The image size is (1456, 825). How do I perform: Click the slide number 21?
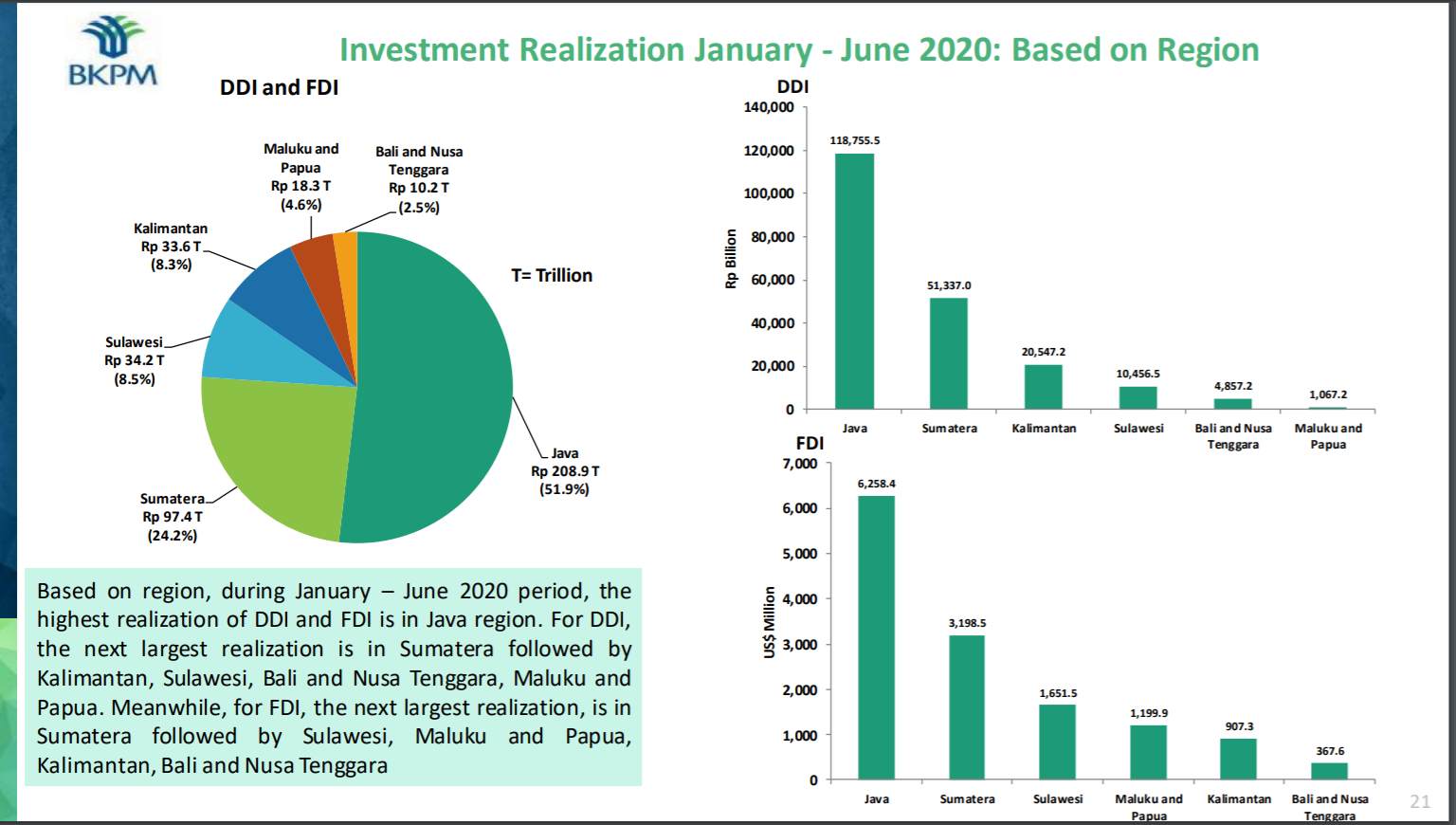point(1420,801)
